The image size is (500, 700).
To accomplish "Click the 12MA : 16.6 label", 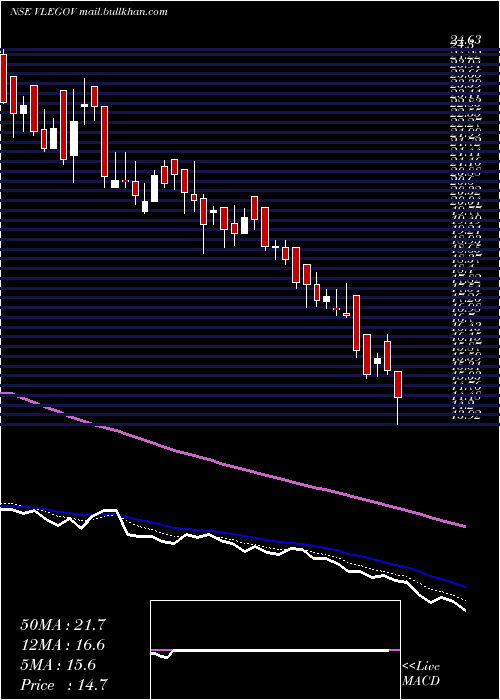I will pos(63,645).
